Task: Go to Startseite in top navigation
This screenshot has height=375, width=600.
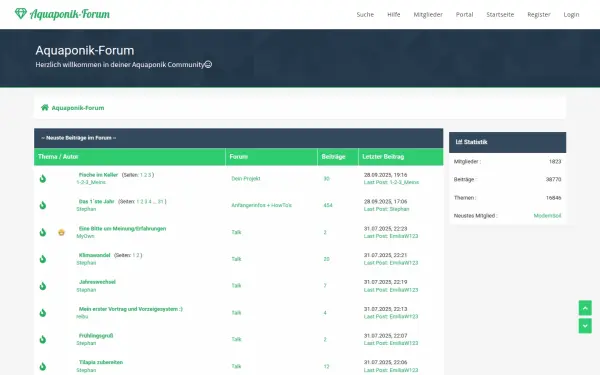Action: [x=500, y=15]
